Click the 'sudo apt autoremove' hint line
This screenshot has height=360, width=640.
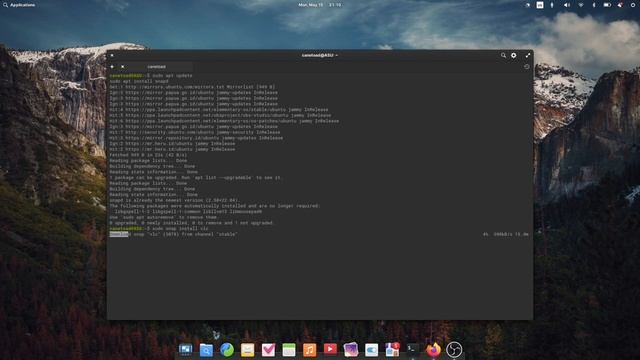[x=164, y=217]
